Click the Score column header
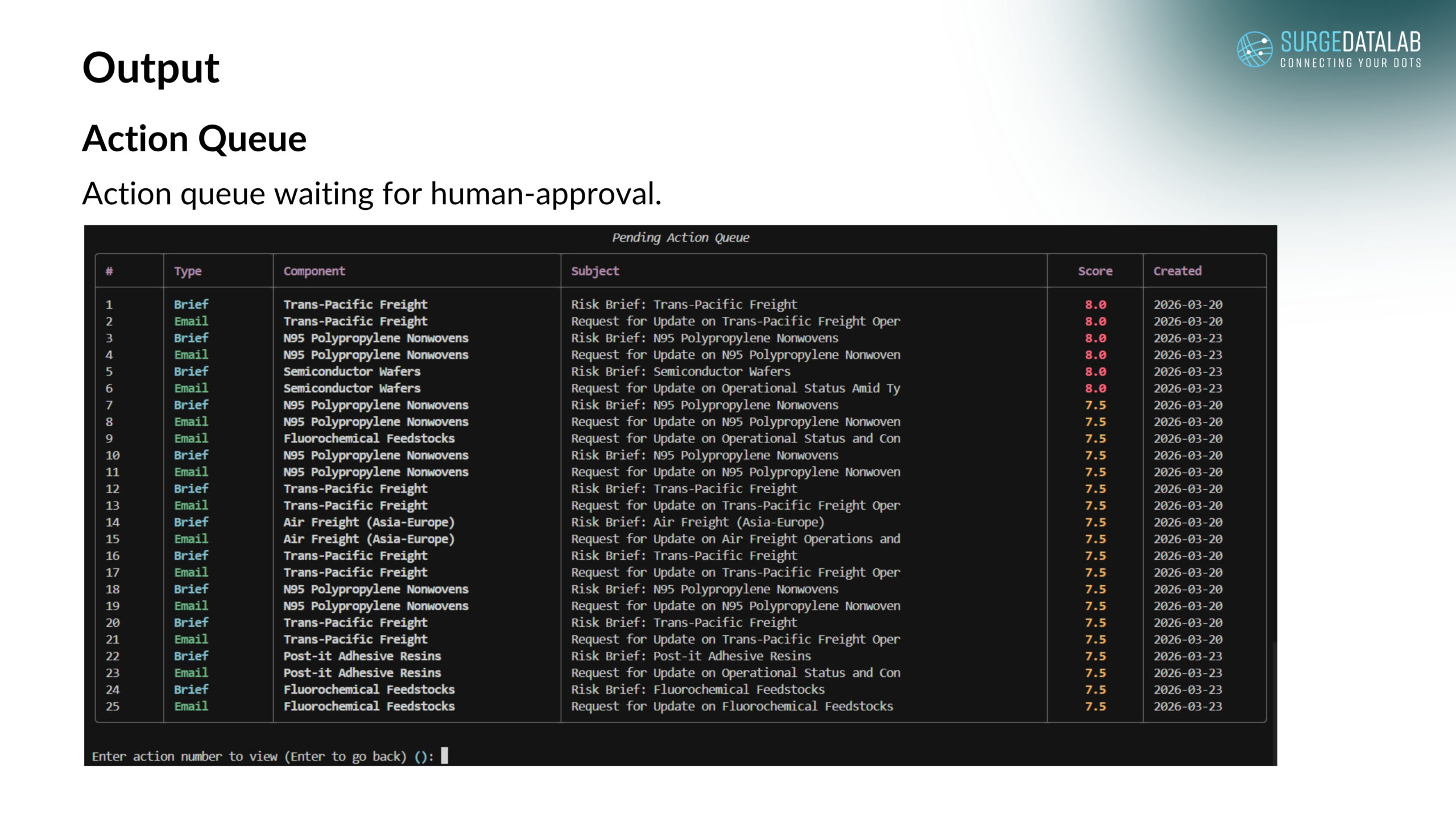The width and height of the screenshot is (1456, 819). (x=1095, y=271)
